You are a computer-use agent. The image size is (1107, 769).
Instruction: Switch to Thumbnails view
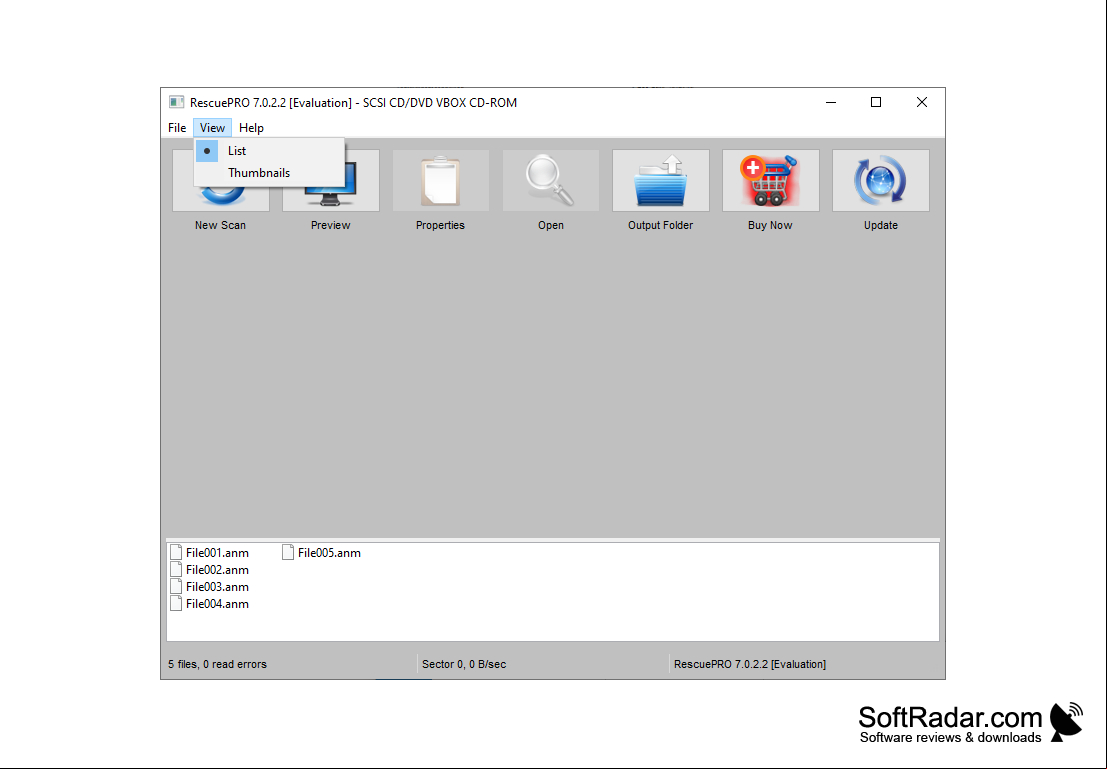(269, 172)
